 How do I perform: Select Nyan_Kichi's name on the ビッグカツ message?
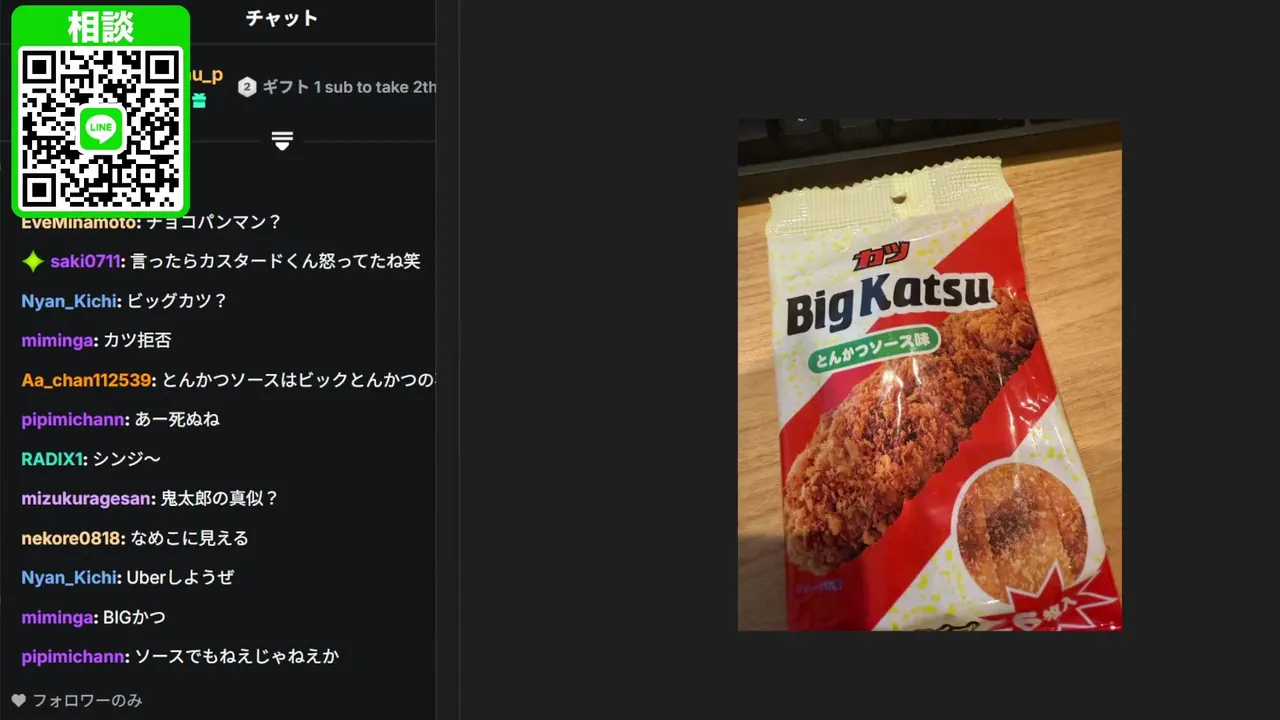pos(69,301)
